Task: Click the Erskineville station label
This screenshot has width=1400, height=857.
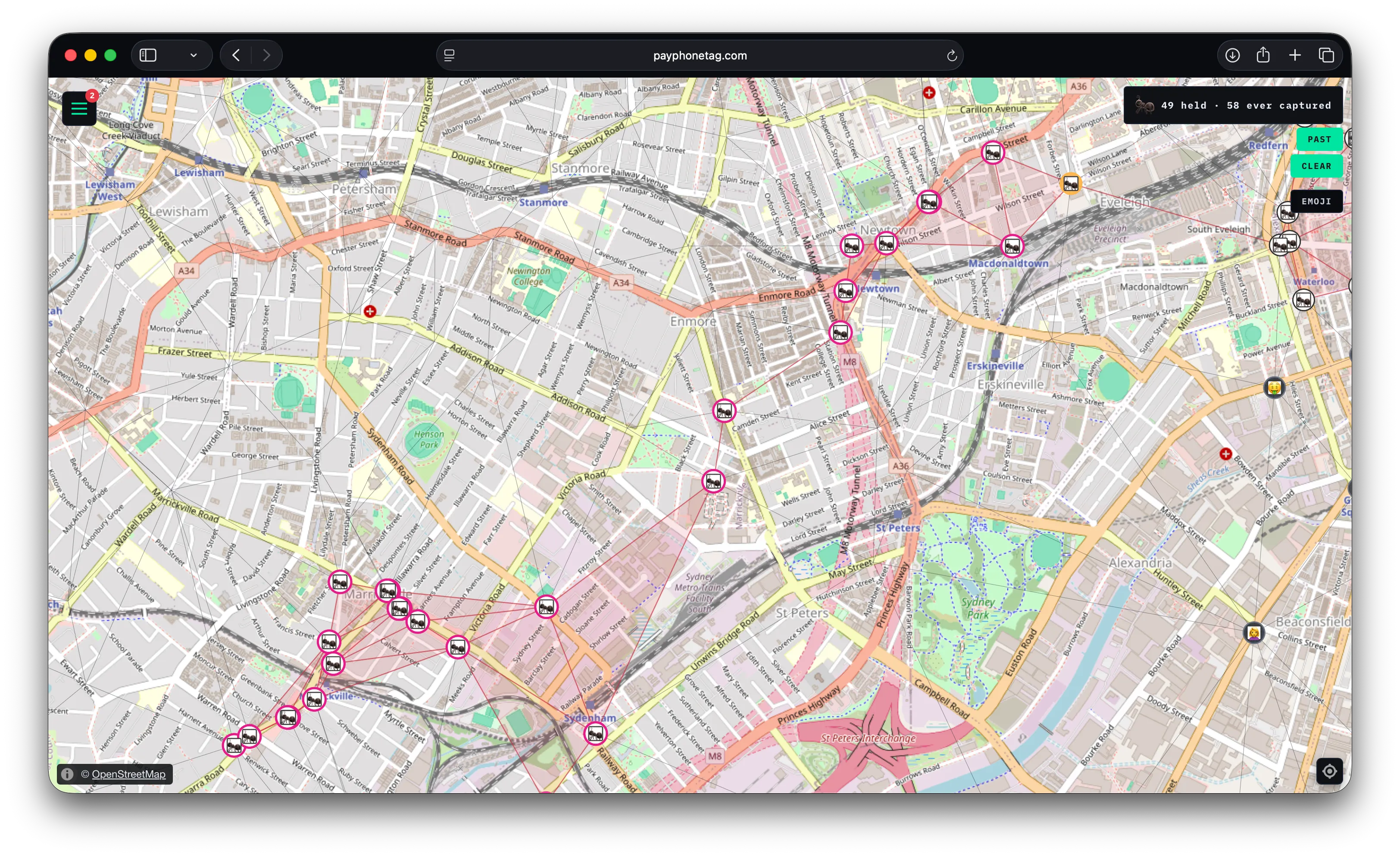Action: (995, 366)
